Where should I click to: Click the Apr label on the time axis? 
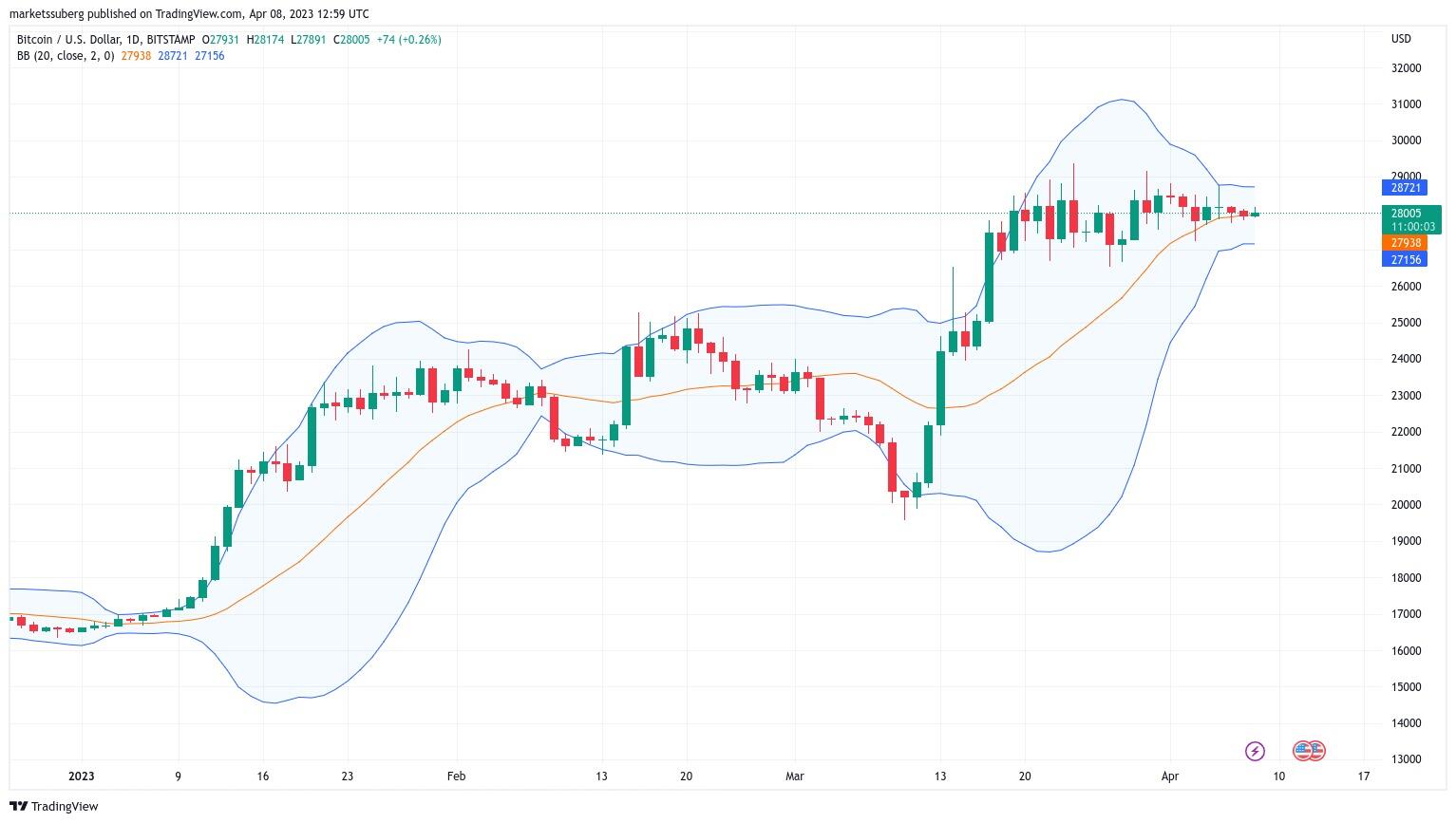pyautogui.click(x=1170, y=776)
